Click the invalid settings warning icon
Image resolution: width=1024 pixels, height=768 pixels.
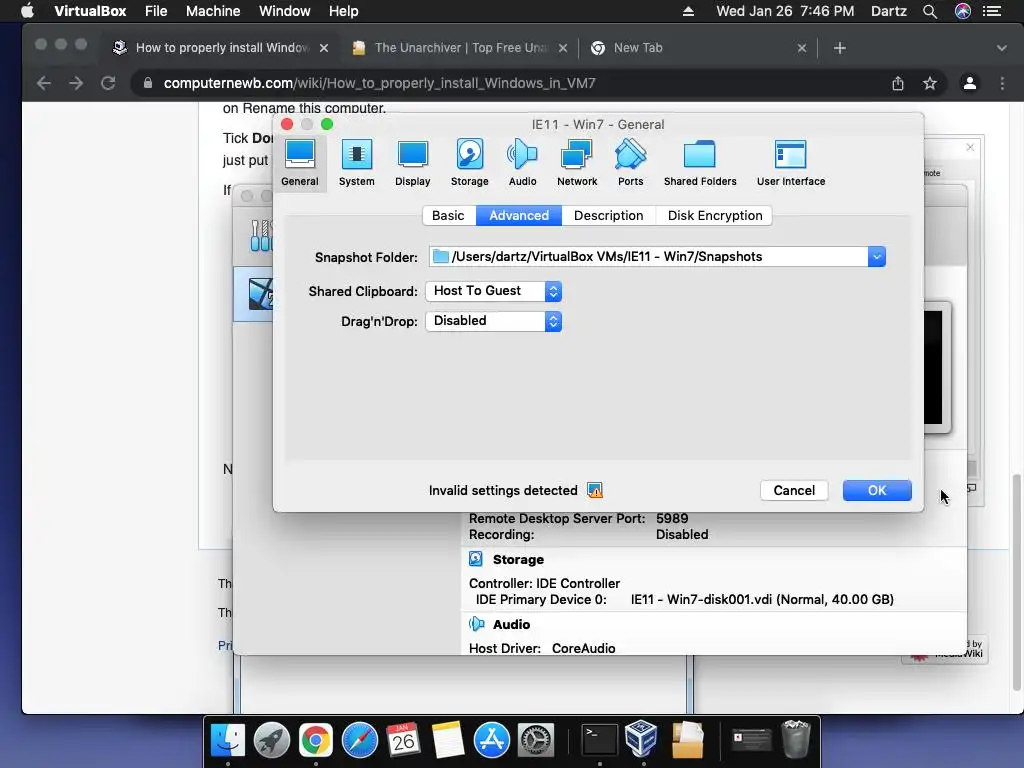tap(595, 490)
